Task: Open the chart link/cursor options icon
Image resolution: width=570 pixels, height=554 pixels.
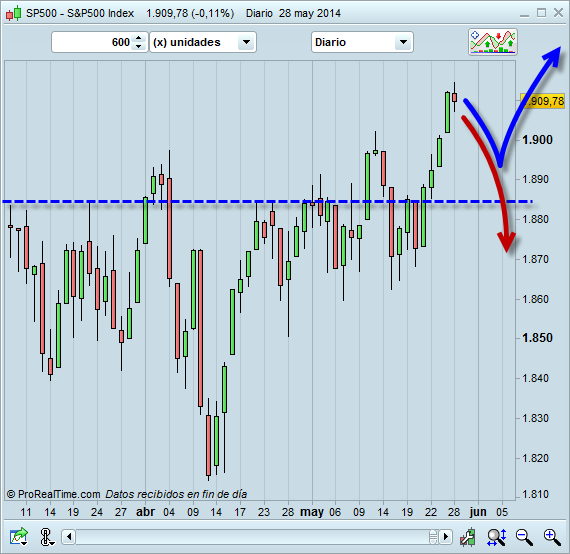Action: (46, 537)
